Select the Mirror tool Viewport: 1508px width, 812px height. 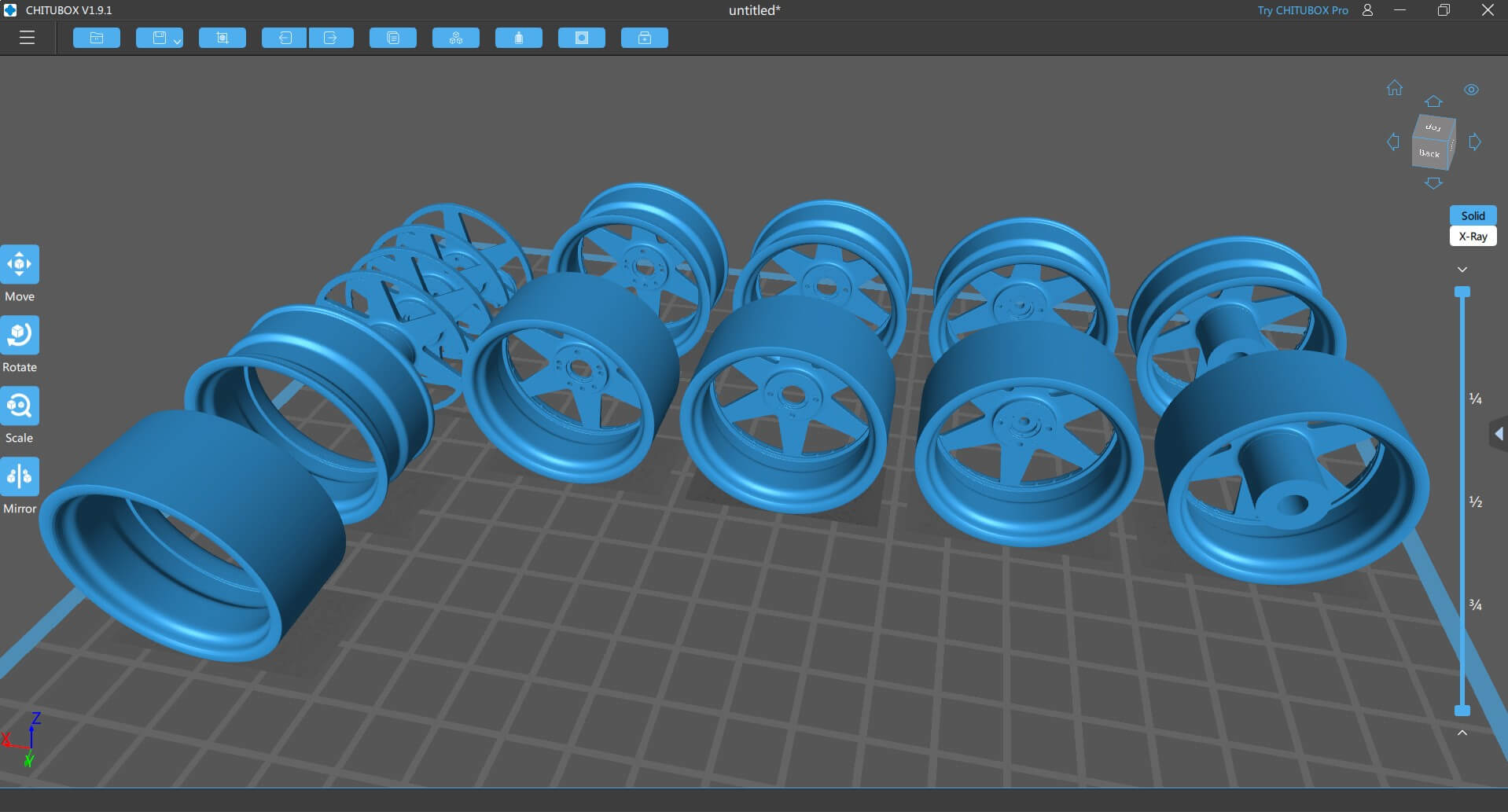pyautogui.click(x=20, y=477)
